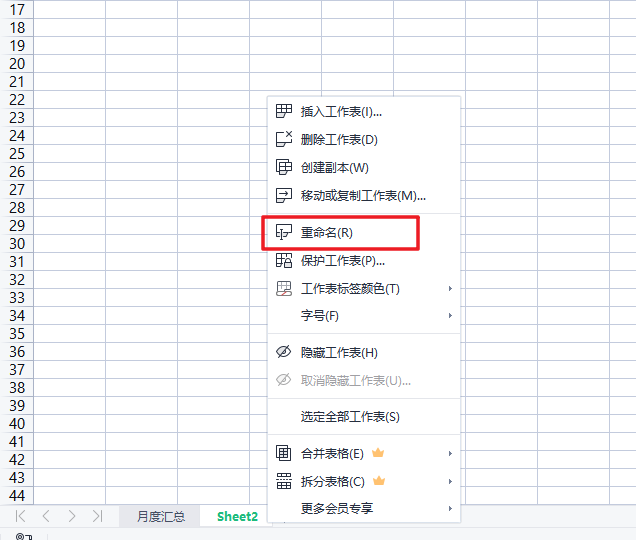Expand the 合并表格(E) submenu arrow
The width and height of the screenshot is (636, 540).
(450, 453)
